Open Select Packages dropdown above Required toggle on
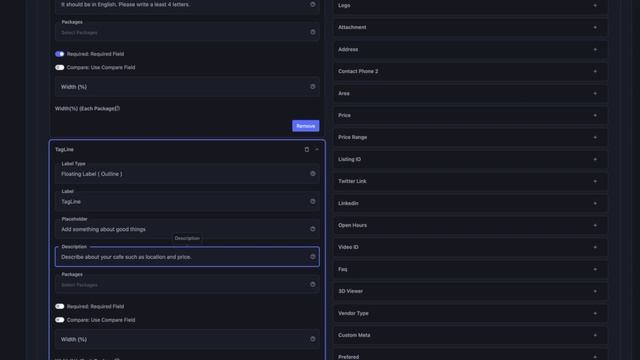Viewport: 640px width, 360px height. 187,32
